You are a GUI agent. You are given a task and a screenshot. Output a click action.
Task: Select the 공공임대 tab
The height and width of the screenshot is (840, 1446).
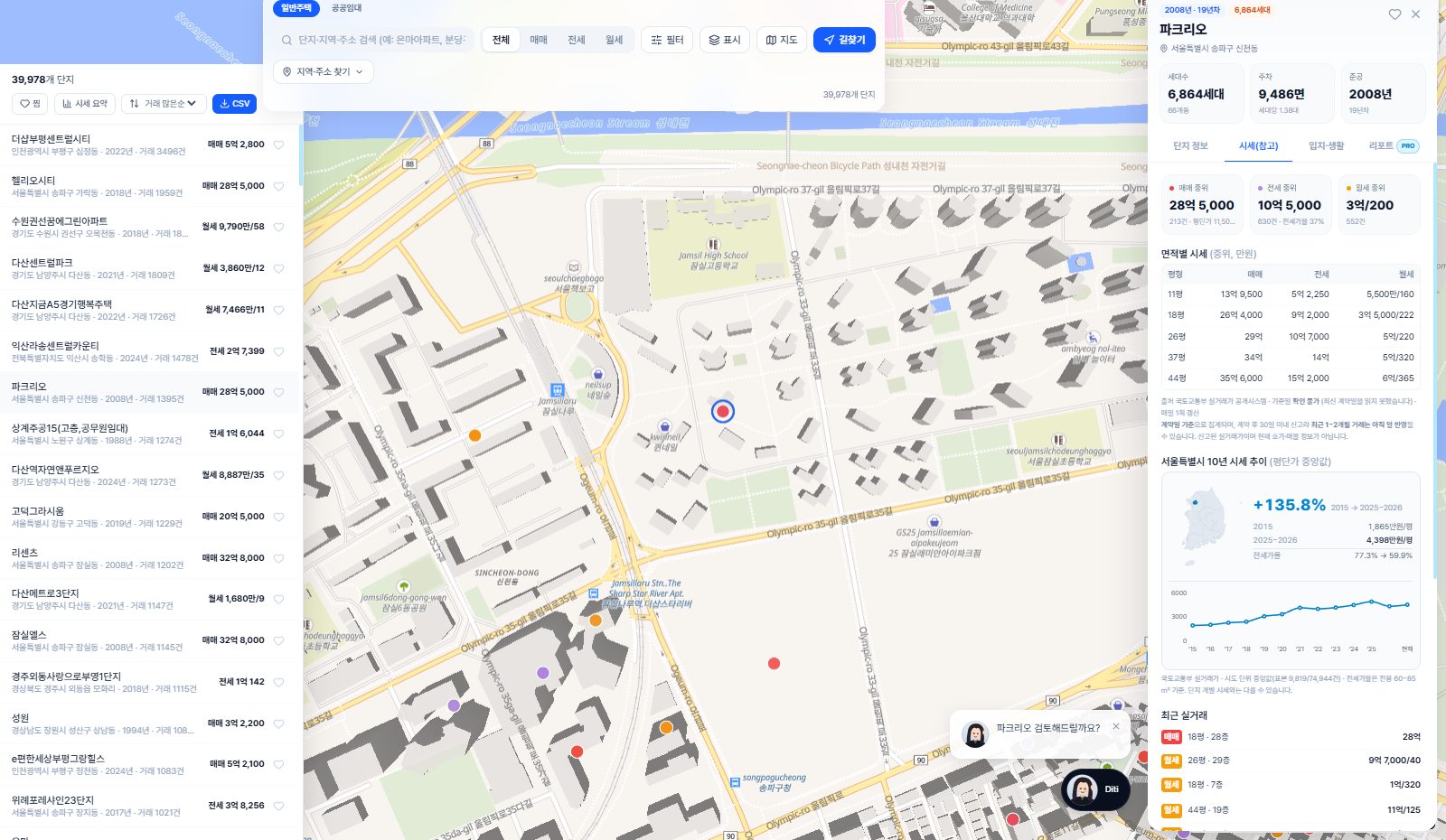coord(346,8)
